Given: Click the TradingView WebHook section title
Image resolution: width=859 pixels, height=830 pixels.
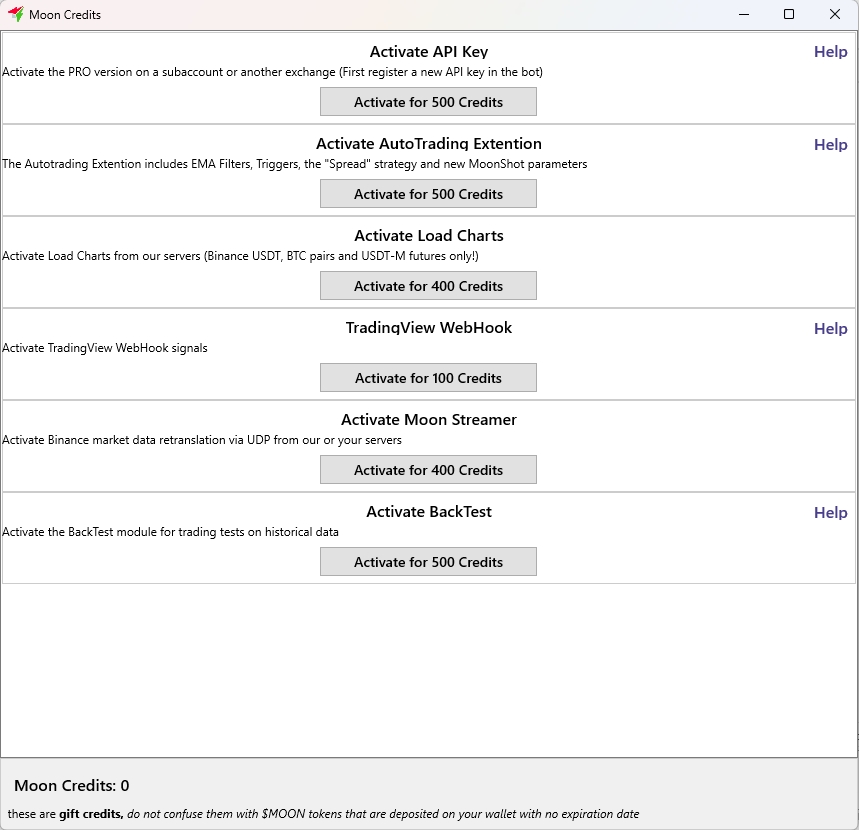Looking at the screenshot, I should 428,328.
